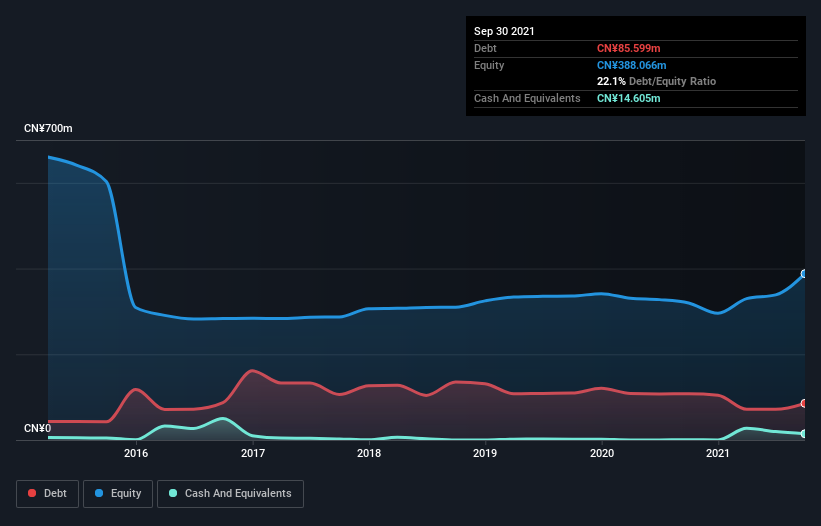Select the red Debt endpoint marker on chart
The height and width of the screenshot is (526, 821).
(804, 404)
